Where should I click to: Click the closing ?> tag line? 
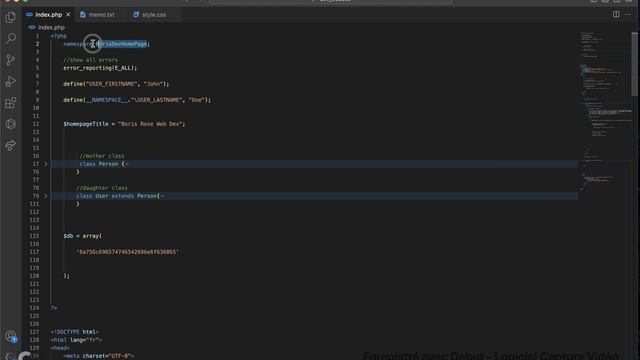pos(54,308)
